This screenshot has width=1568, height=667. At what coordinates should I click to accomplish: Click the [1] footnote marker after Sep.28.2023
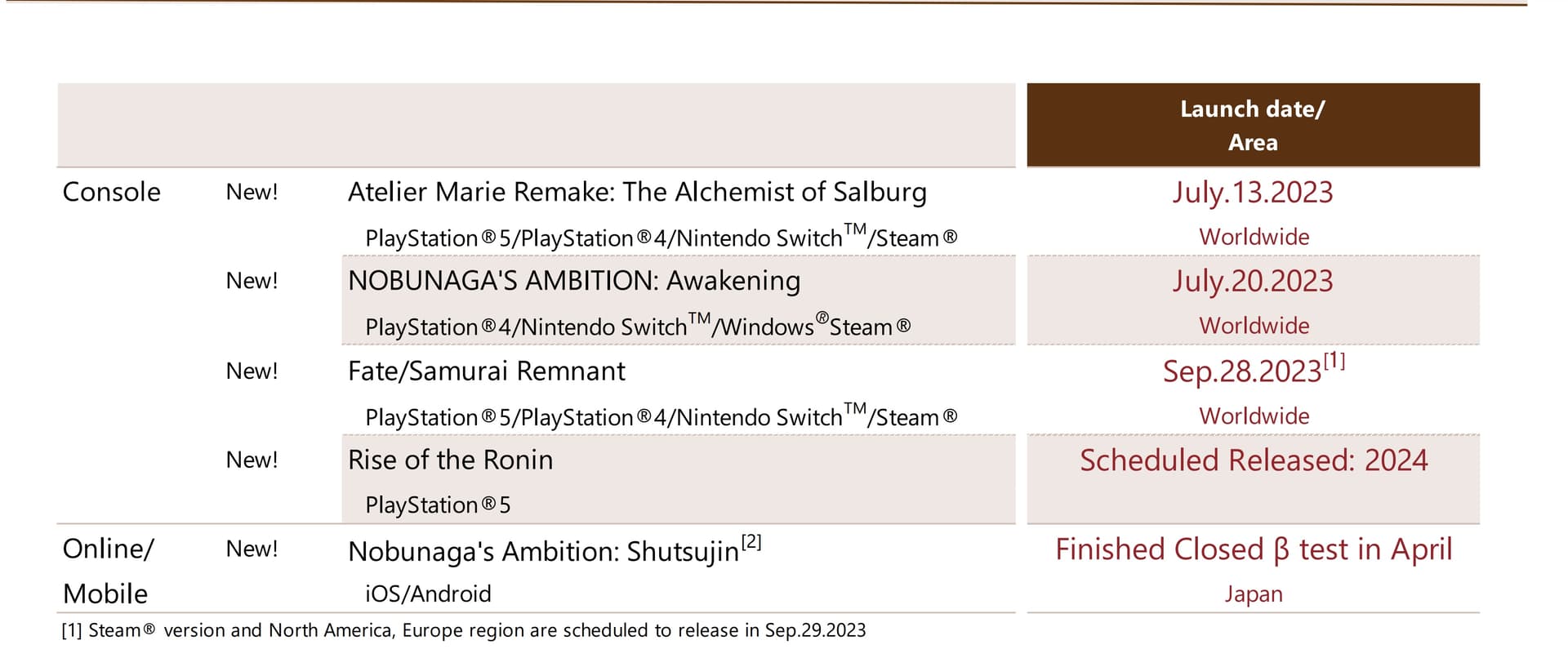tap(1334, 360)
